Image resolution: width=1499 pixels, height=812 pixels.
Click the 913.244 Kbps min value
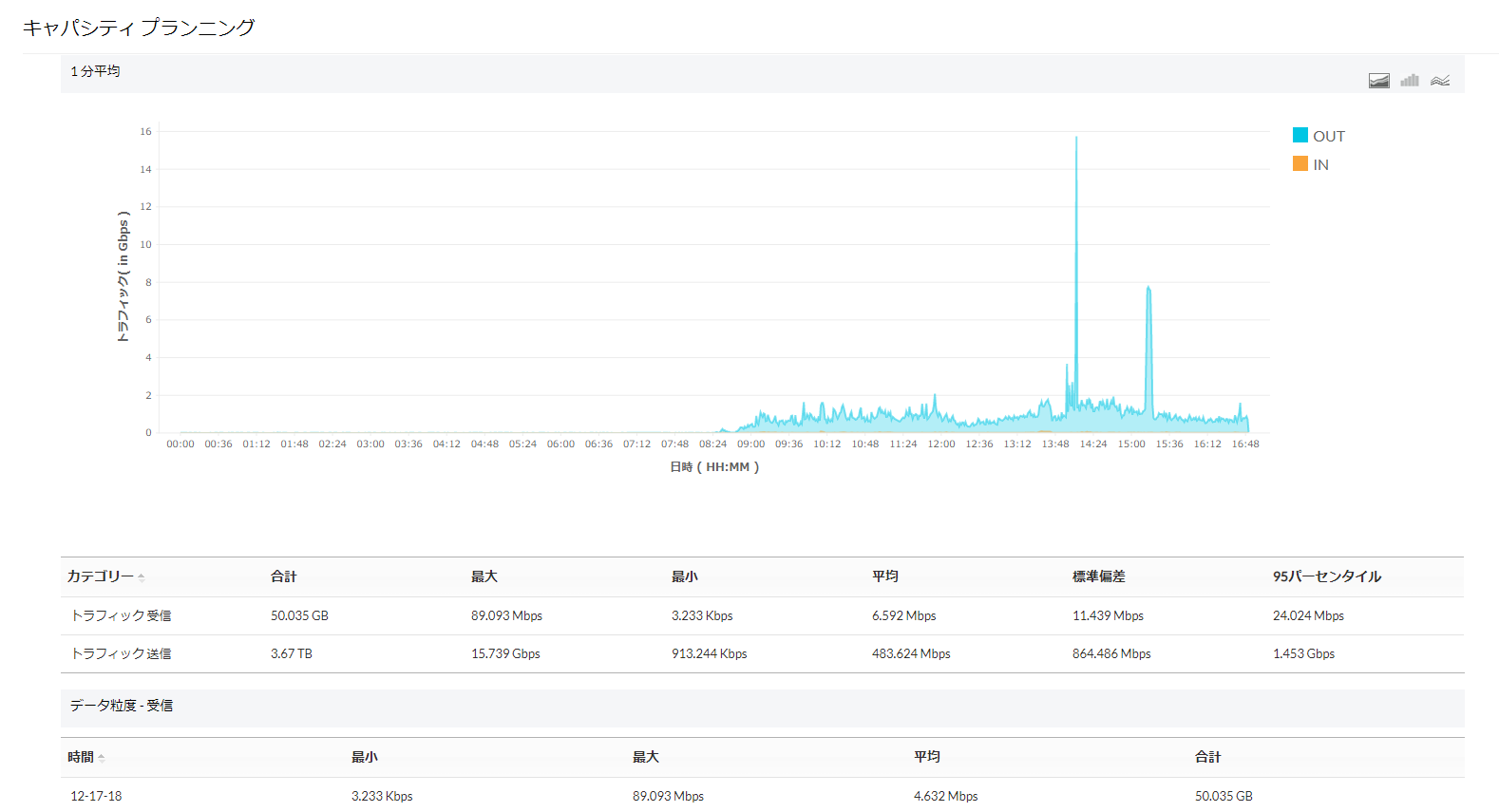point(709,653)
